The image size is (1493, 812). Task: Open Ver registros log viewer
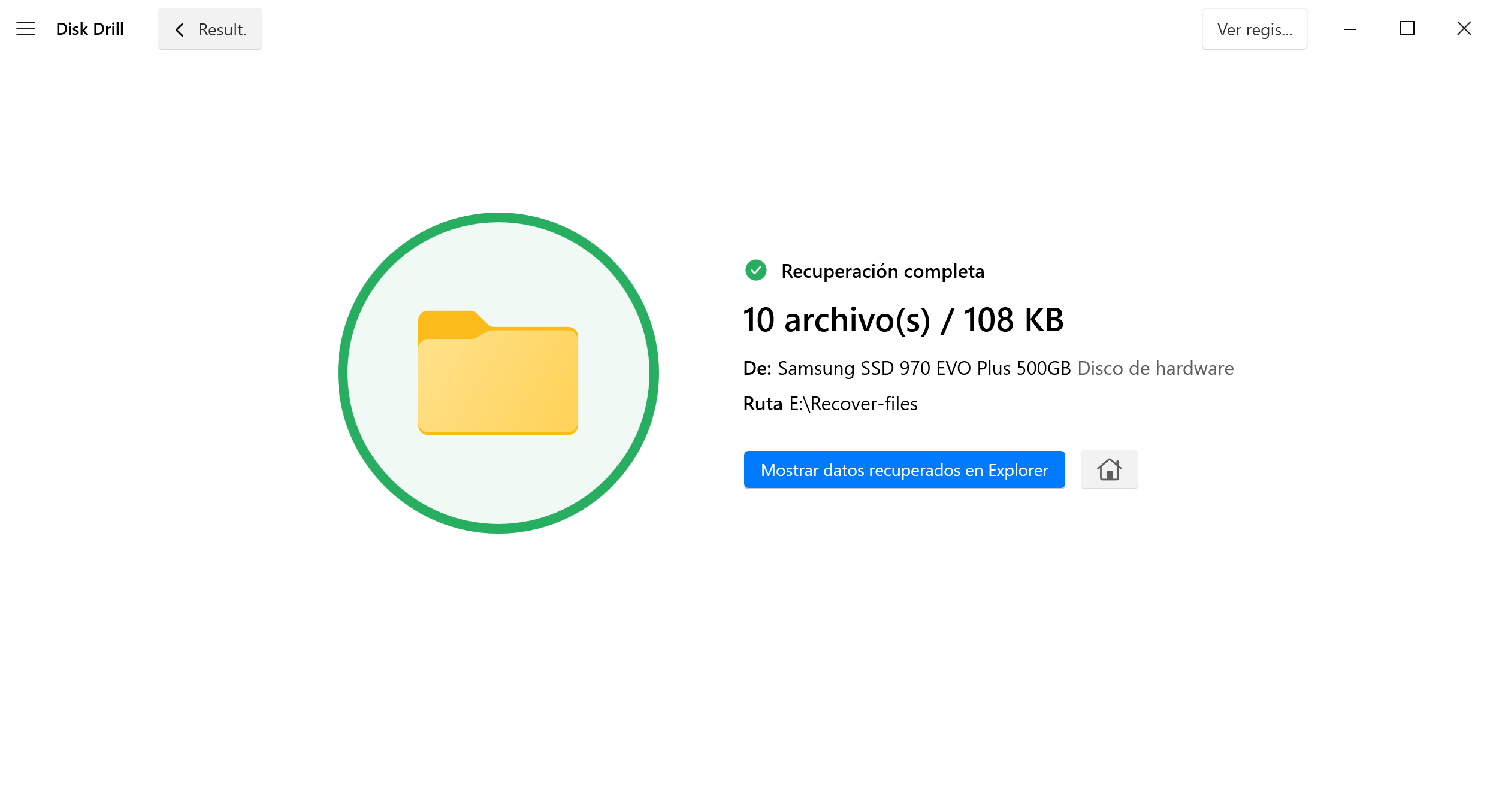point(1254,28)
